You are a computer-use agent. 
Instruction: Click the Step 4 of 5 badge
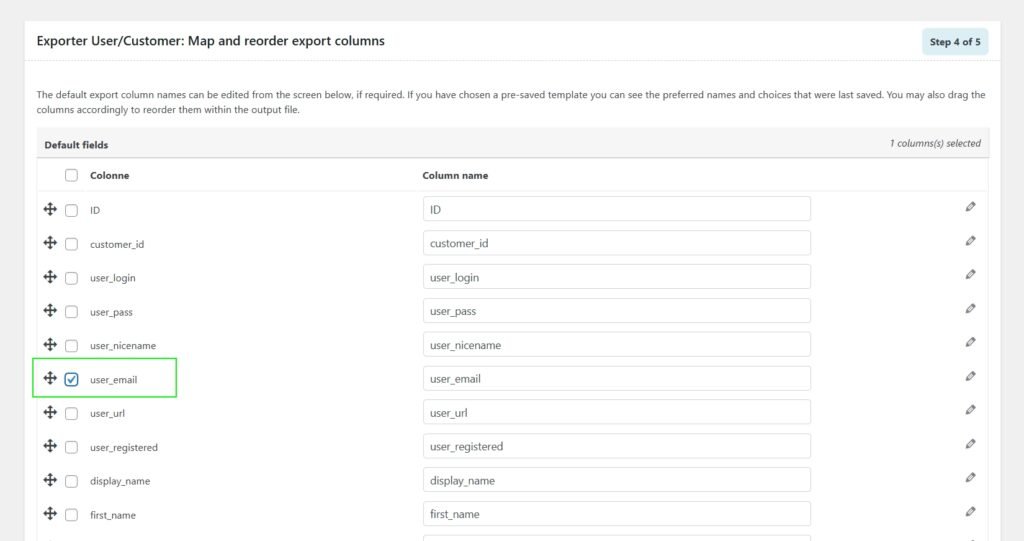click(x=954, y=42)
